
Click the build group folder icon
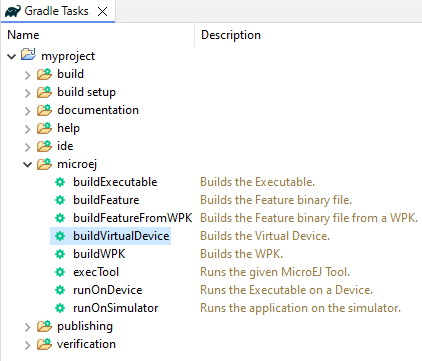(x=44, y=74)
